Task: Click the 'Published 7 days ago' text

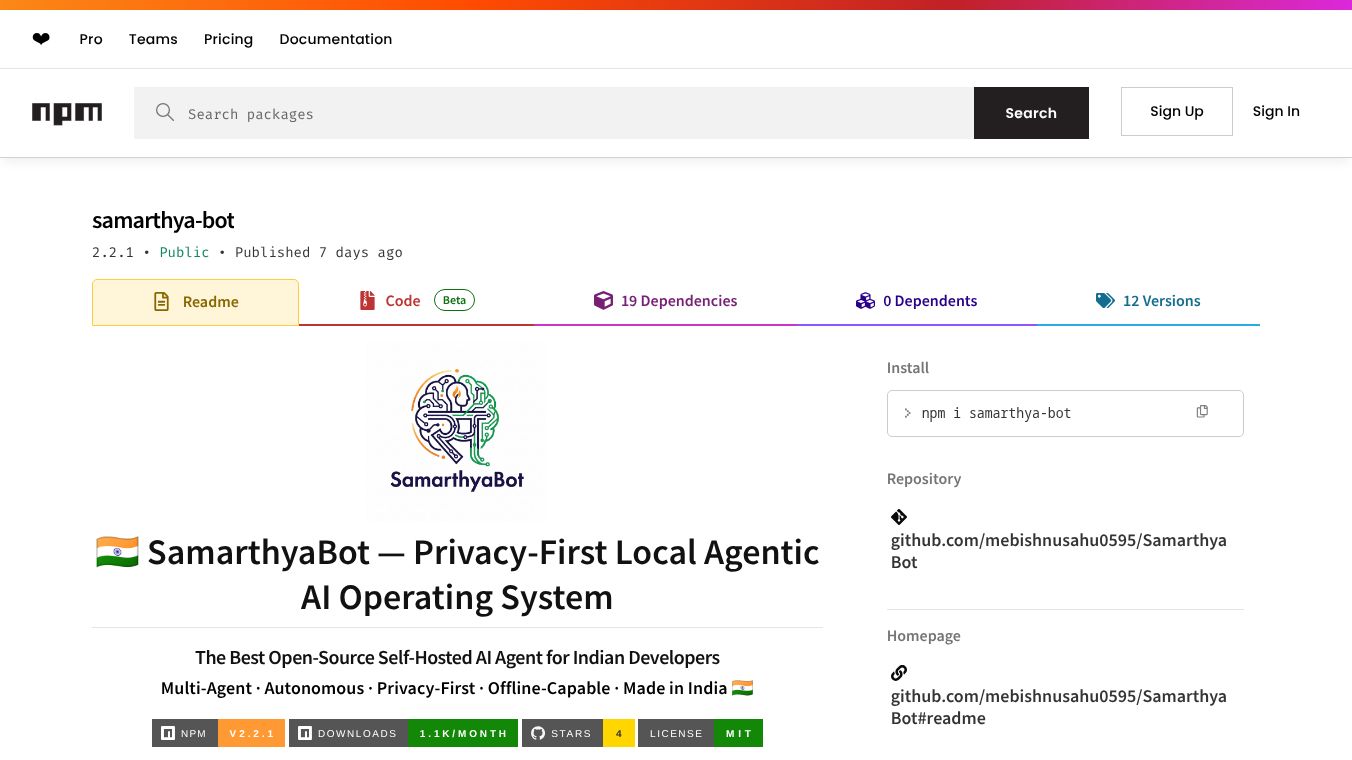Action: click(319, 252)
